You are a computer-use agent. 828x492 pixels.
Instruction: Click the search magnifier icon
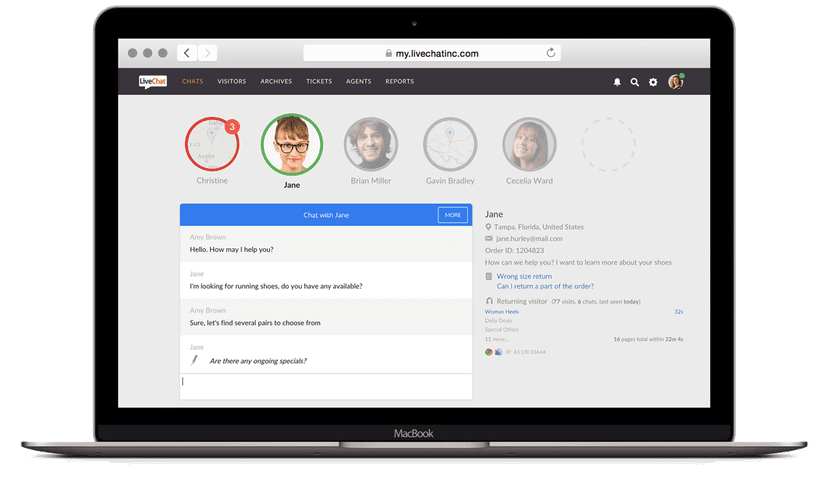coord(634,82)
